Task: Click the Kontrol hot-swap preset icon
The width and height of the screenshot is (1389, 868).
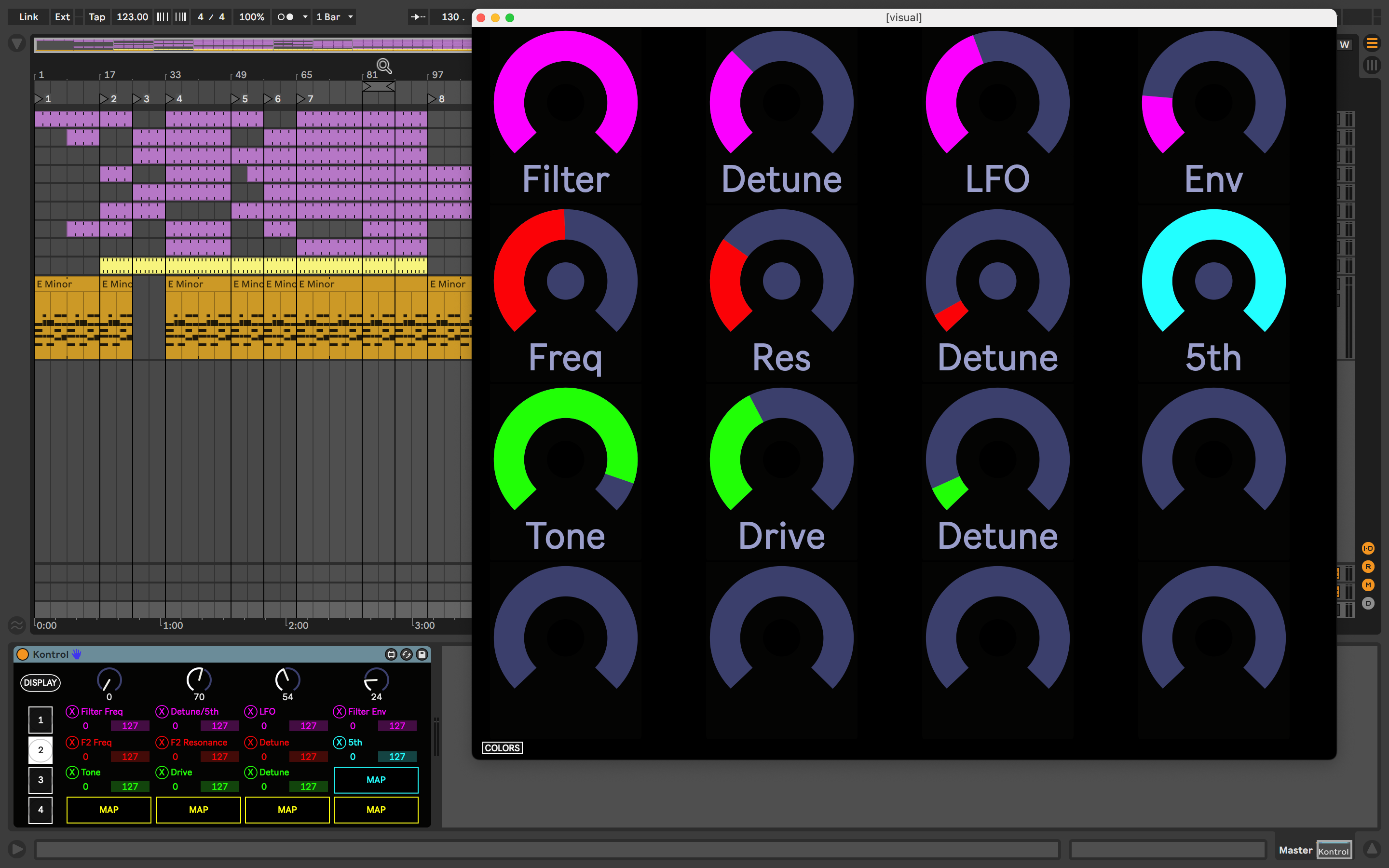Action: click(x=407, y=654)
